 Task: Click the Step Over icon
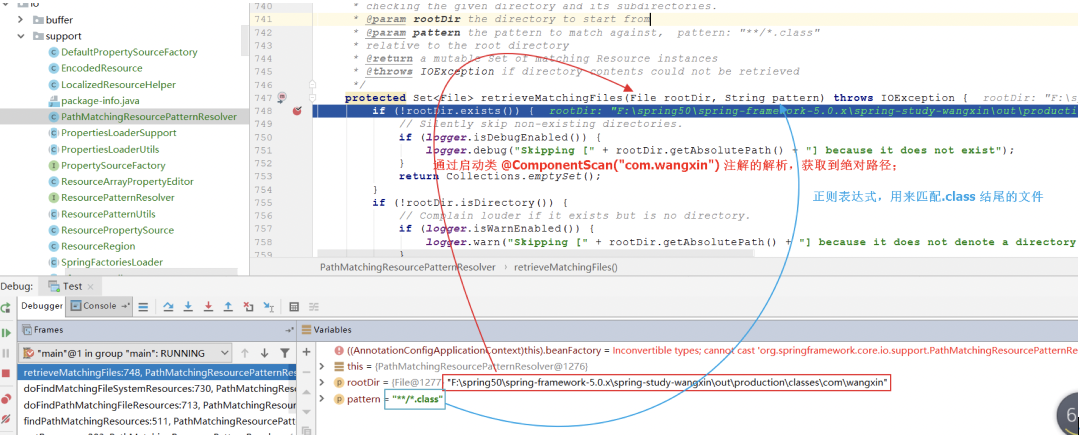coord(168,306)
